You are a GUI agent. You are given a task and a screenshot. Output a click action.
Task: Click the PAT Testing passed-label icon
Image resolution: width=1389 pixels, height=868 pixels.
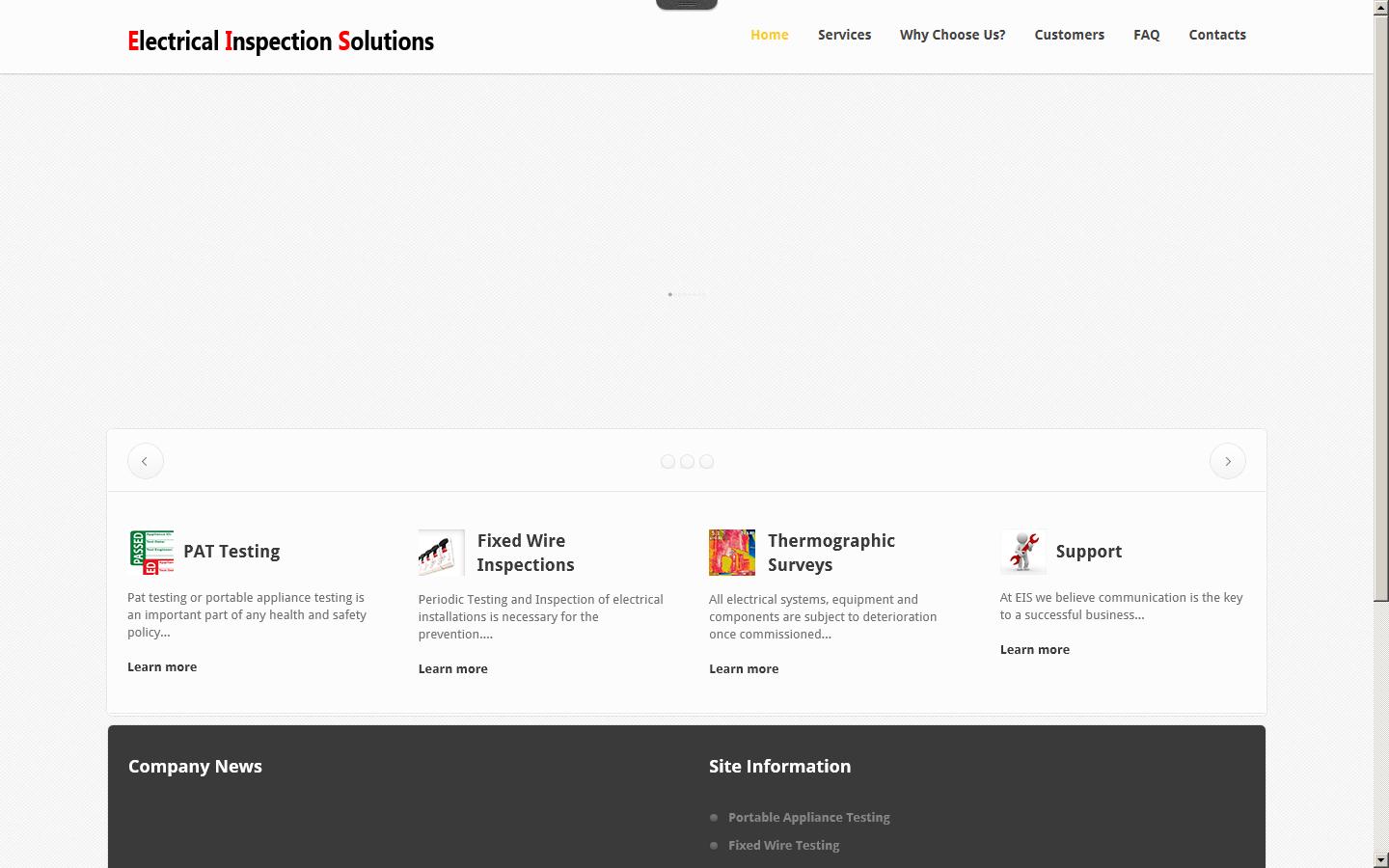click(150, 552)
